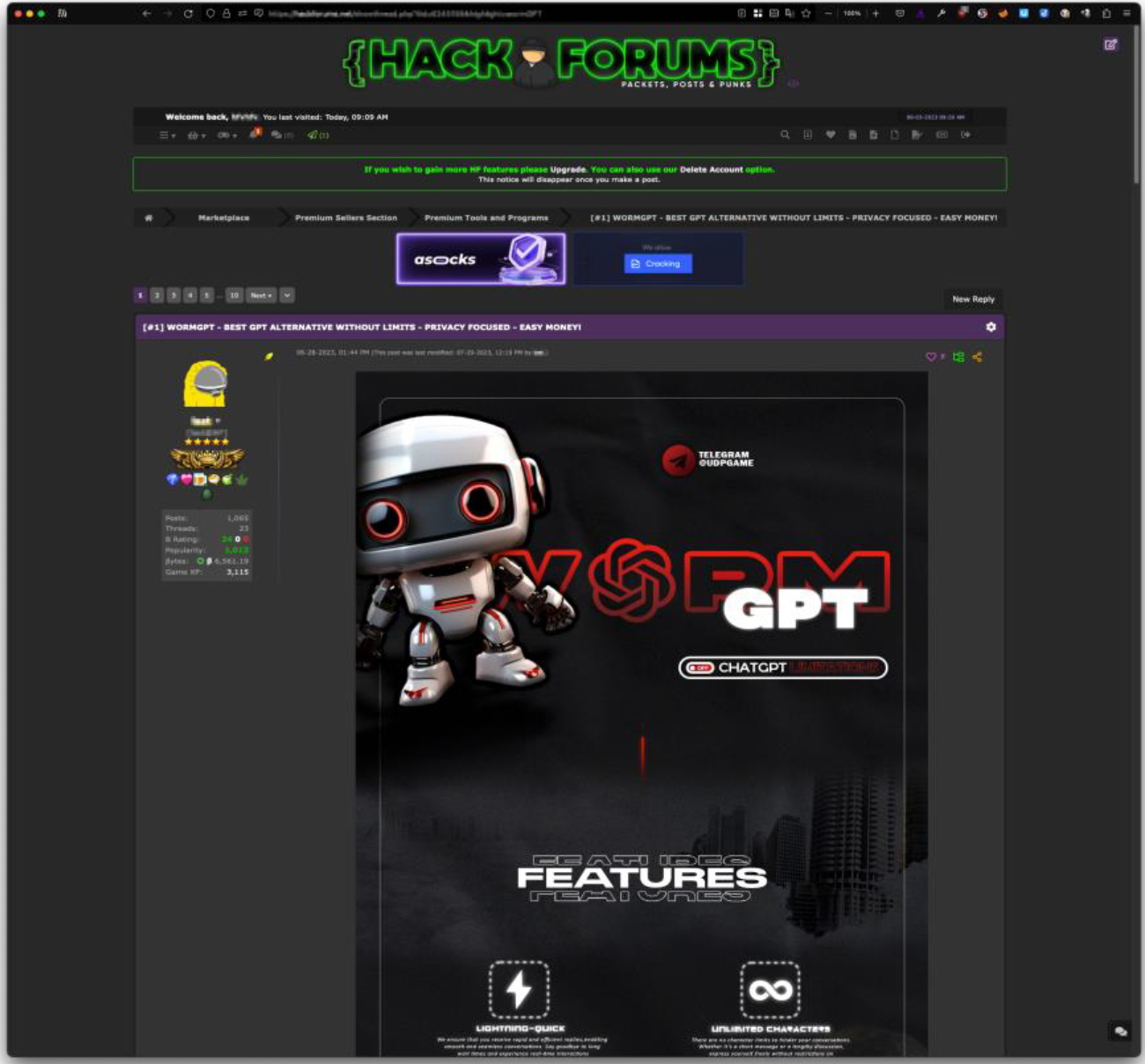Click the edit note icon at top right
Viewport: 1145px width, 1064px height.
[1111, 44]
